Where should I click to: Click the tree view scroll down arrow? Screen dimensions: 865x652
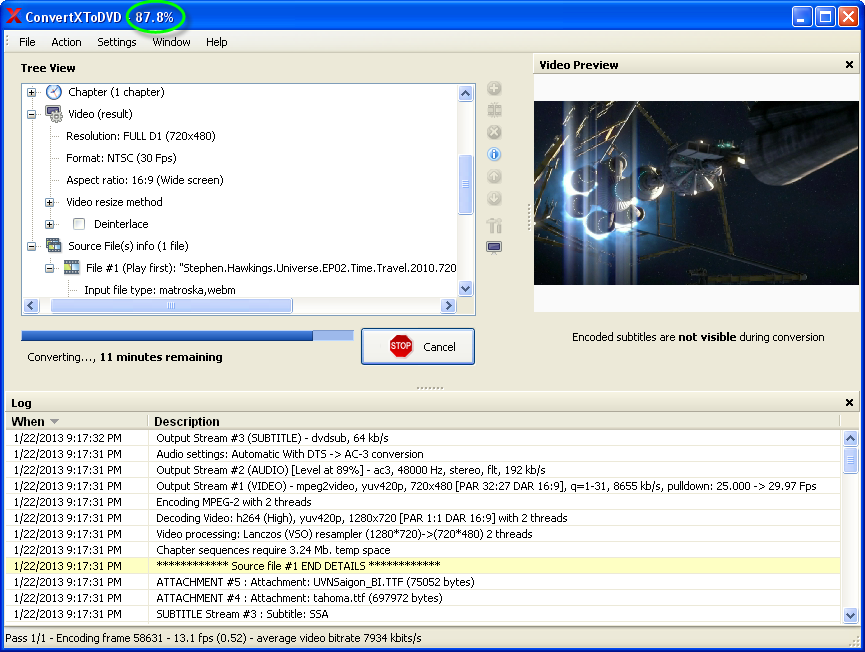[466, 288]
